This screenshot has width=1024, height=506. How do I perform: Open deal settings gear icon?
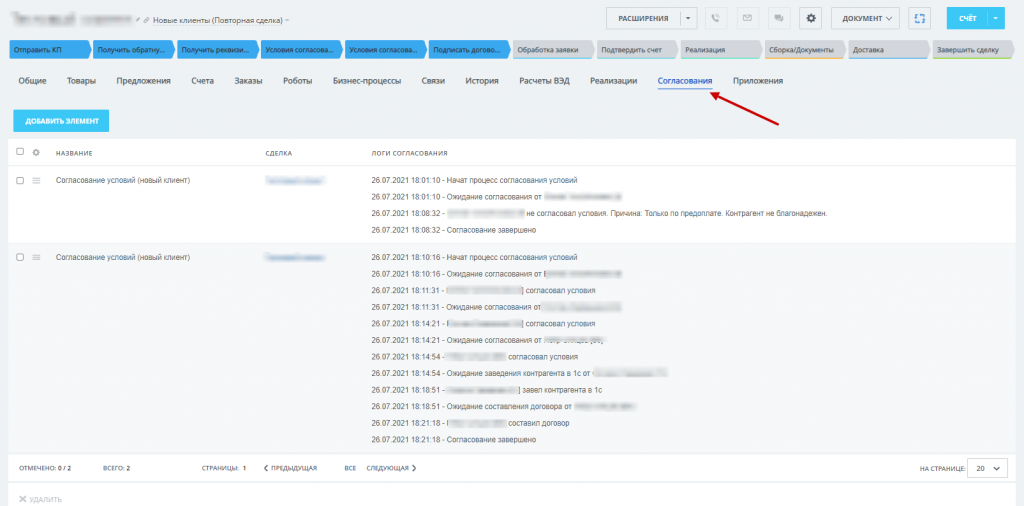point(810,18)
